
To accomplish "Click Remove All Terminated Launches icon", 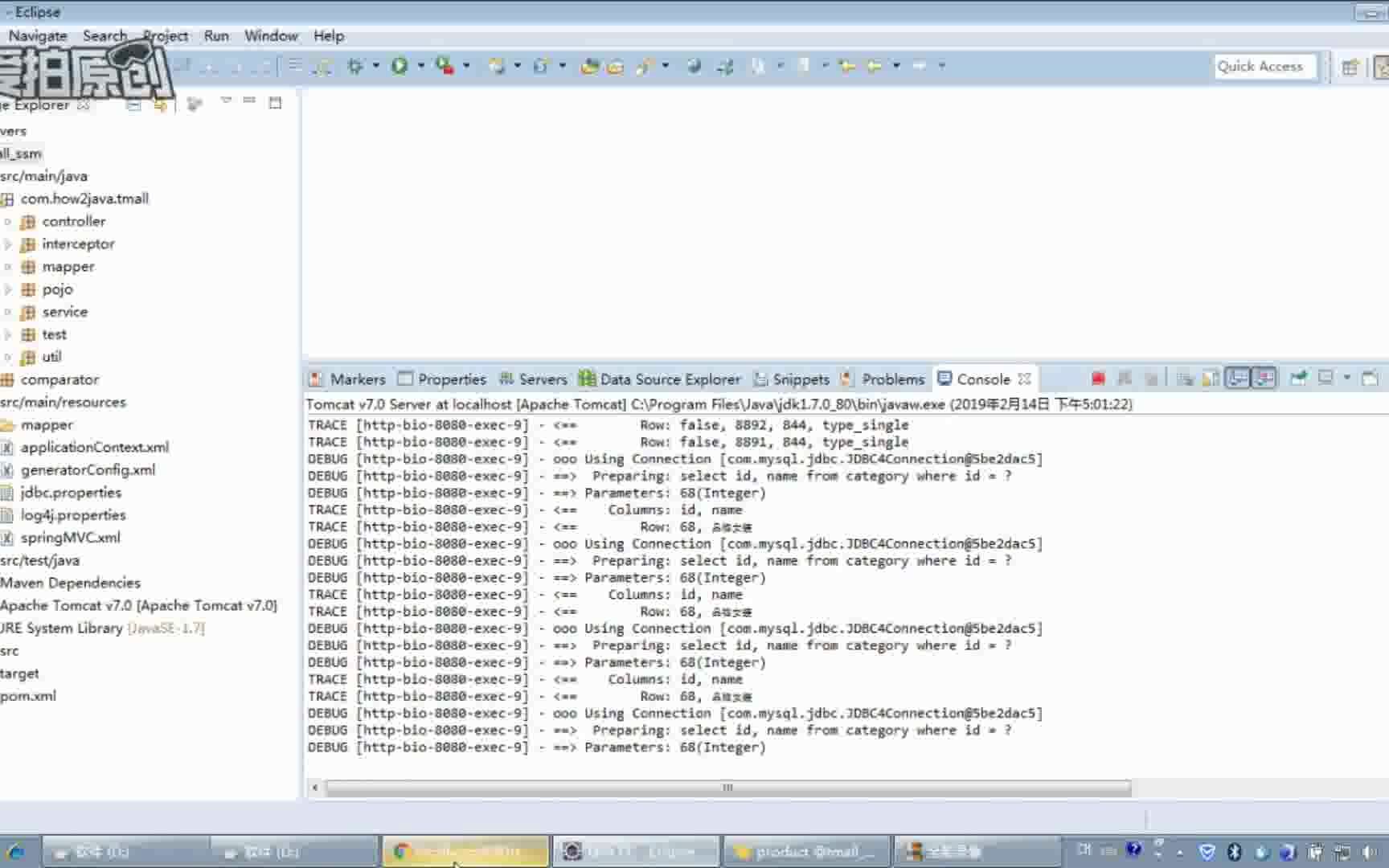I will [x=1151, y=378].
